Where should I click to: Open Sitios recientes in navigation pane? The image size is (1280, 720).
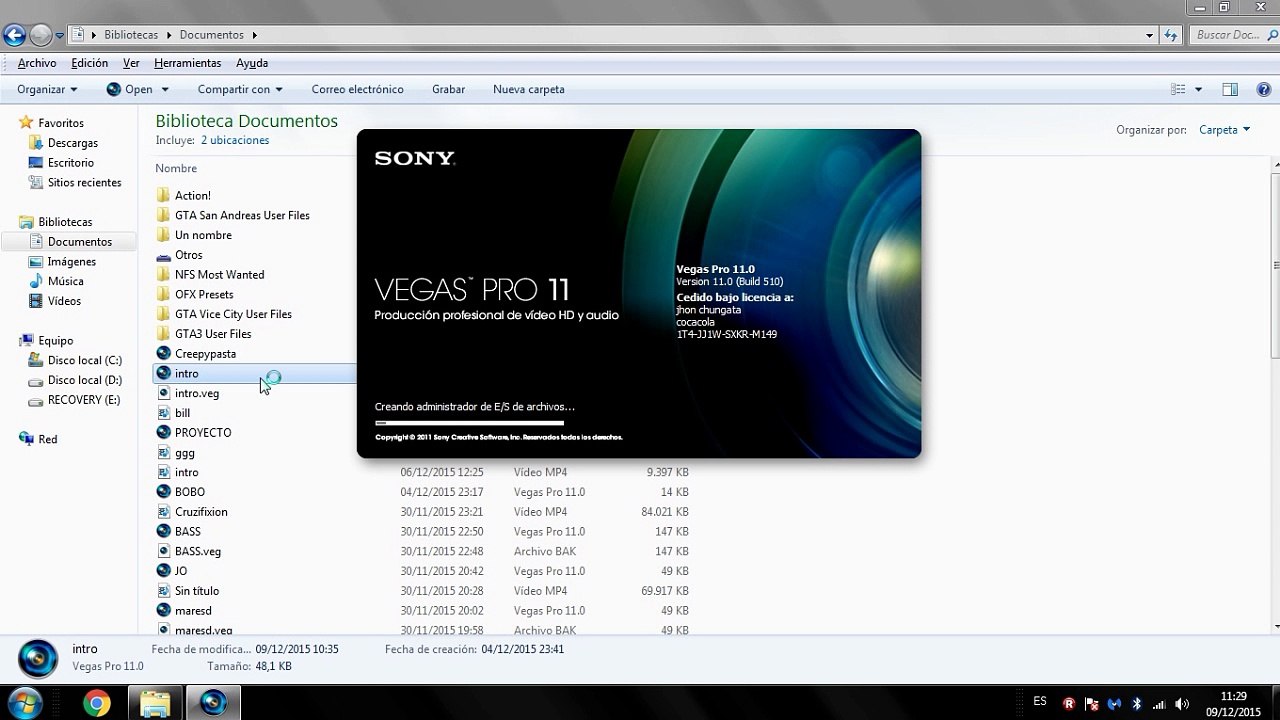click(x=84, y=183)
